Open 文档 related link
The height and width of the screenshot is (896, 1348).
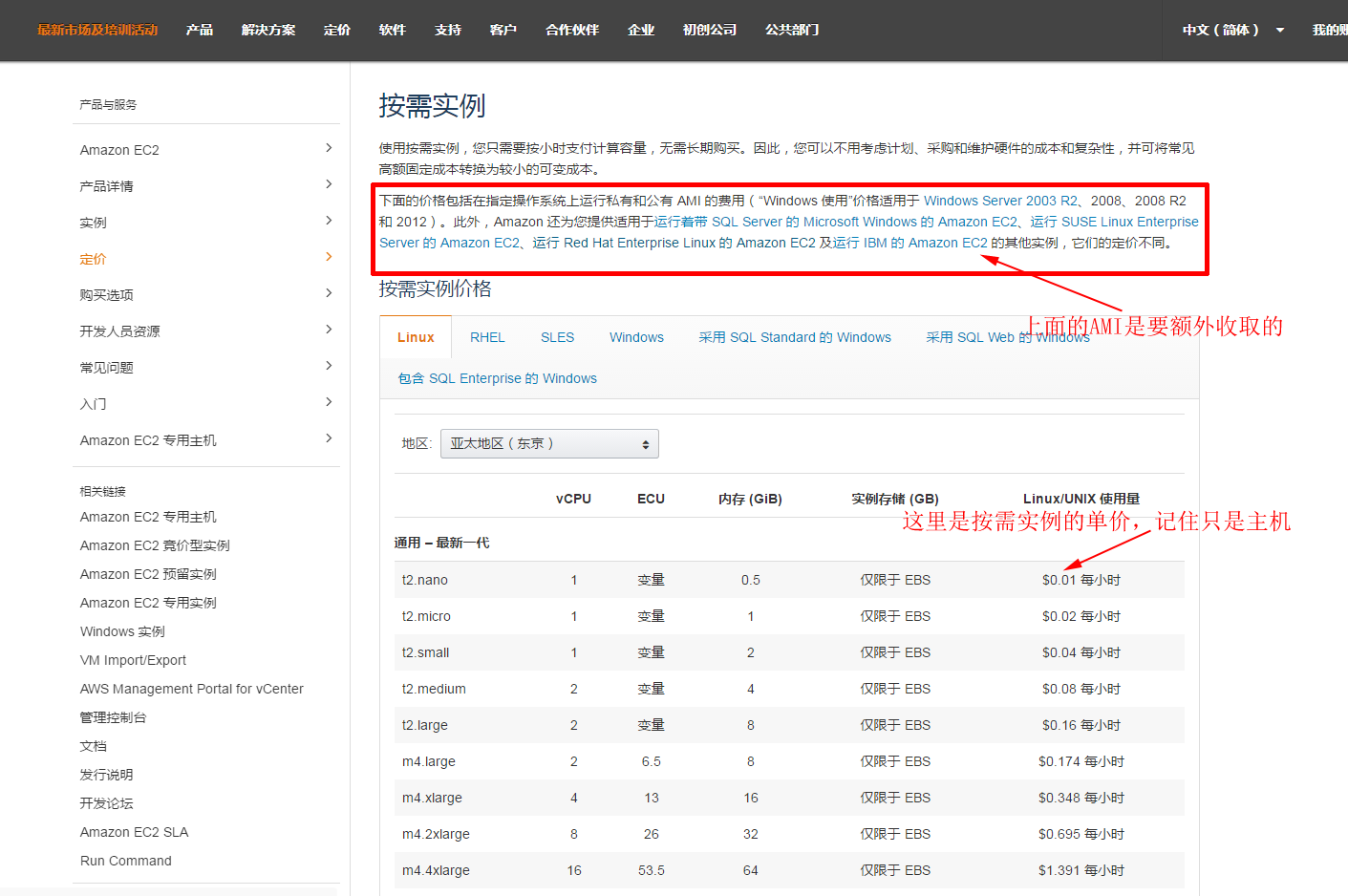[x=94, y=746]
